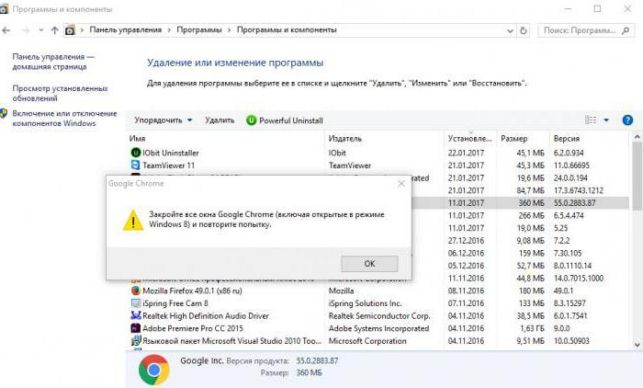Go up one folder level
Viewport: 643px width, 388px height.
pyautogui.click(x=55, y=30)
